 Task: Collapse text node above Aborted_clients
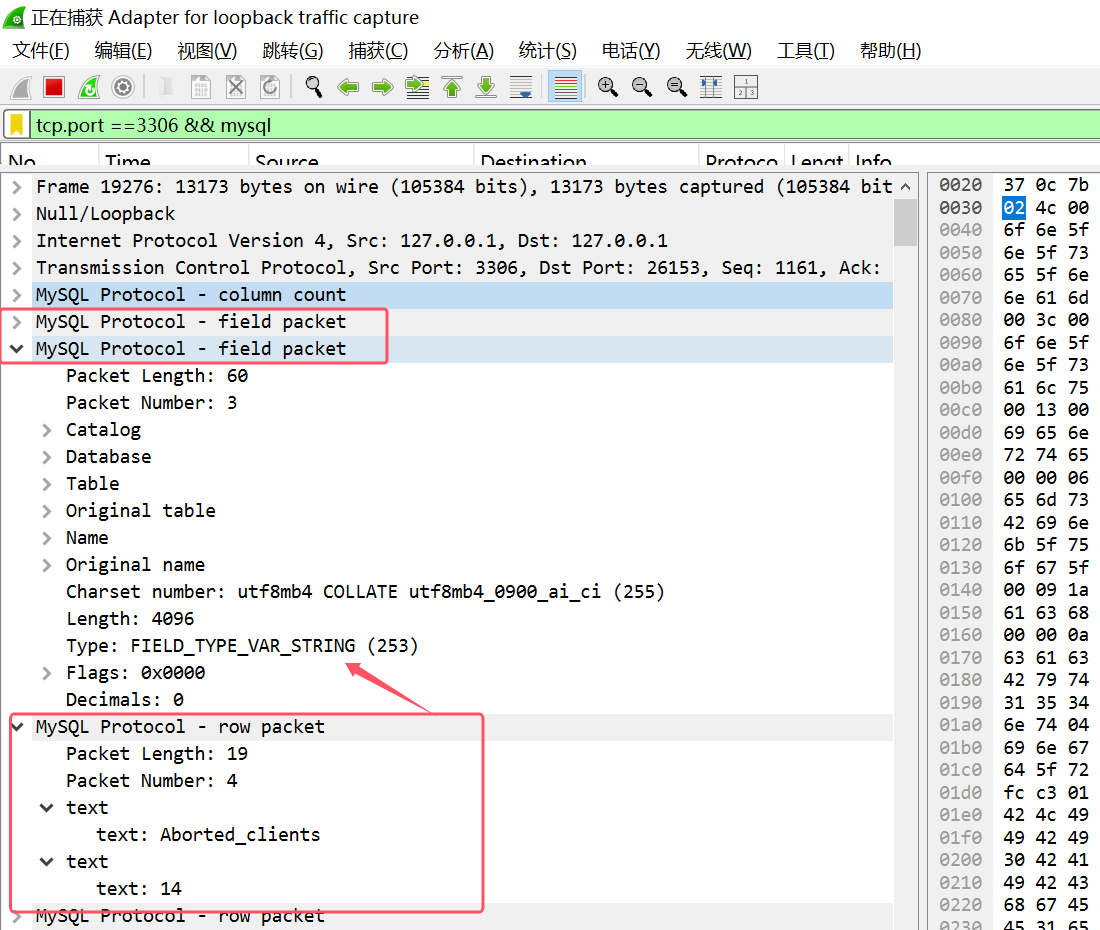point(47,808)
